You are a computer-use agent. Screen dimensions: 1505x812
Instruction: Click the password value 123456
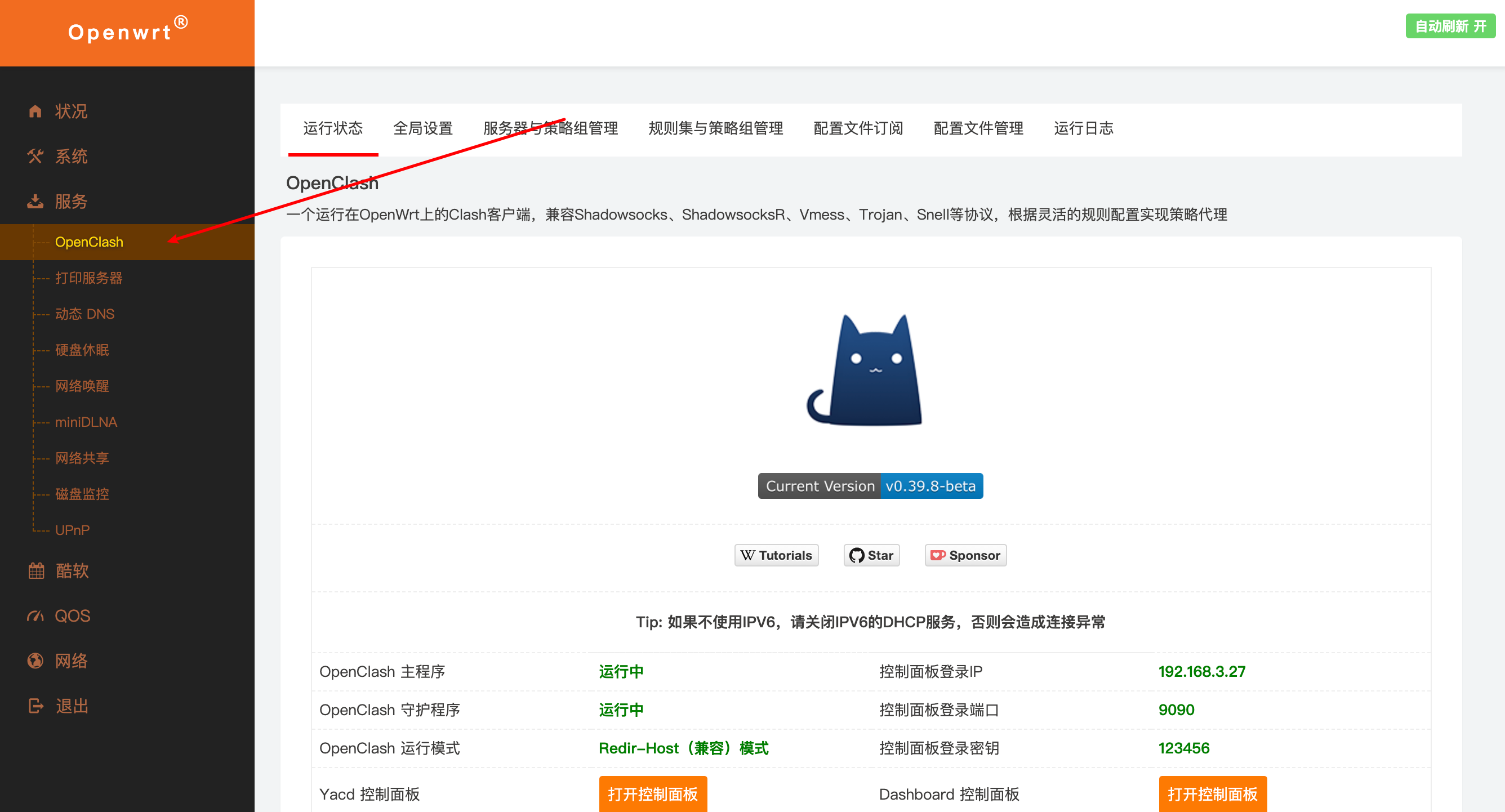(1184, 748)
